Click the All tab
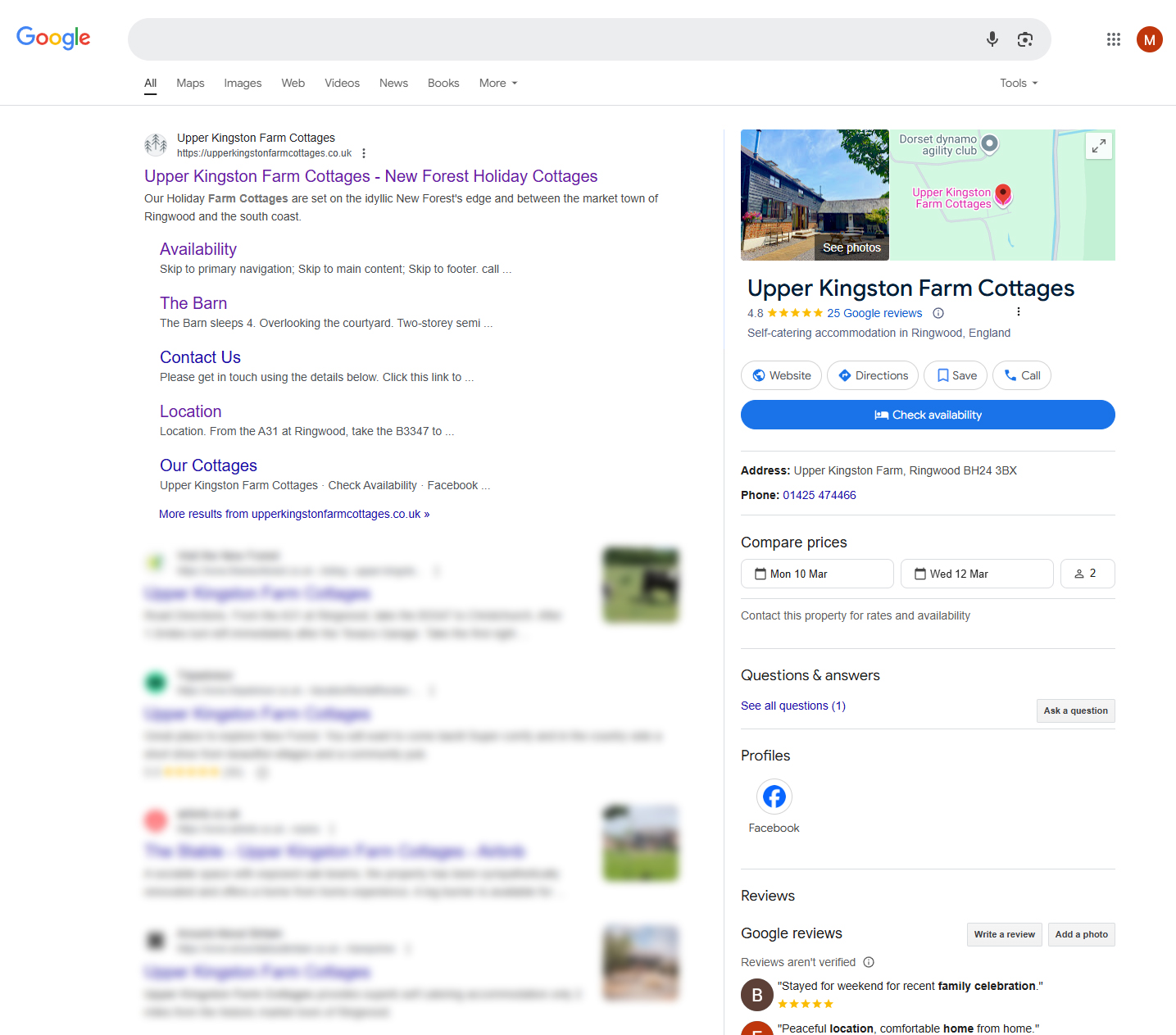 pyautogui.click(x=151, y=83)
